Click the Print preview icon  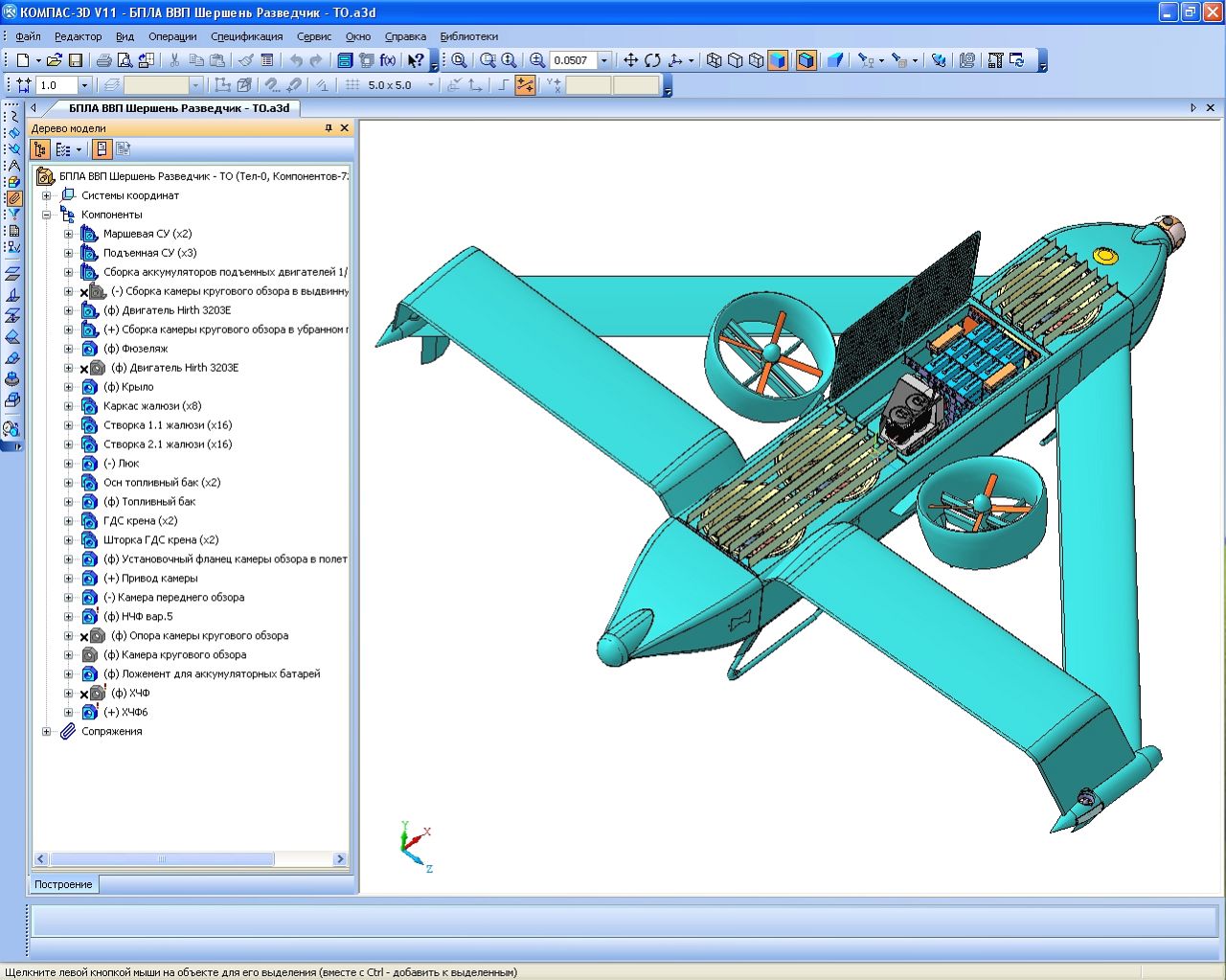125,60
